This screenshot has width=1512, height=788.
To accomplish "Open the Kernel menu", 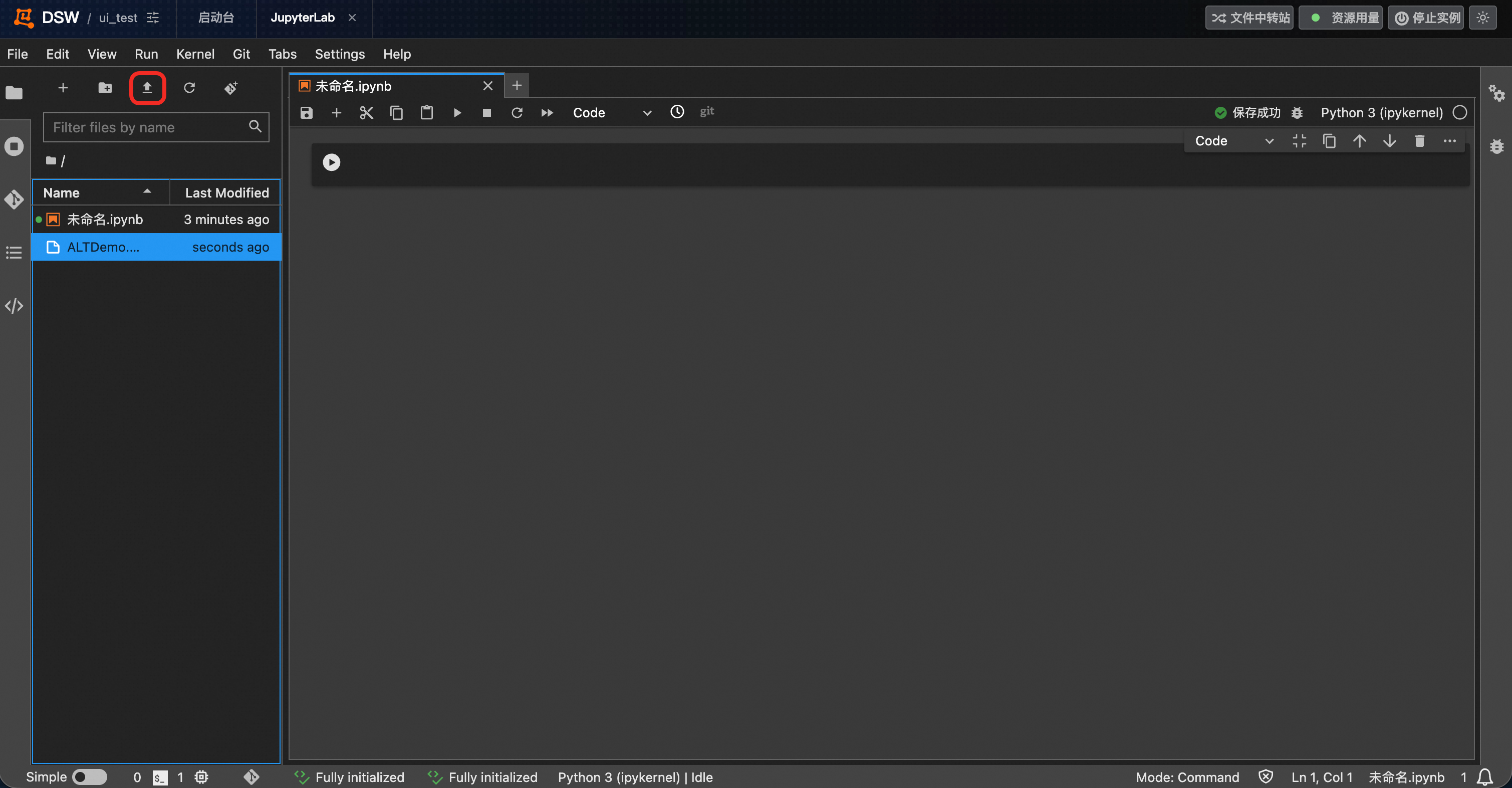I will point(195,54).
